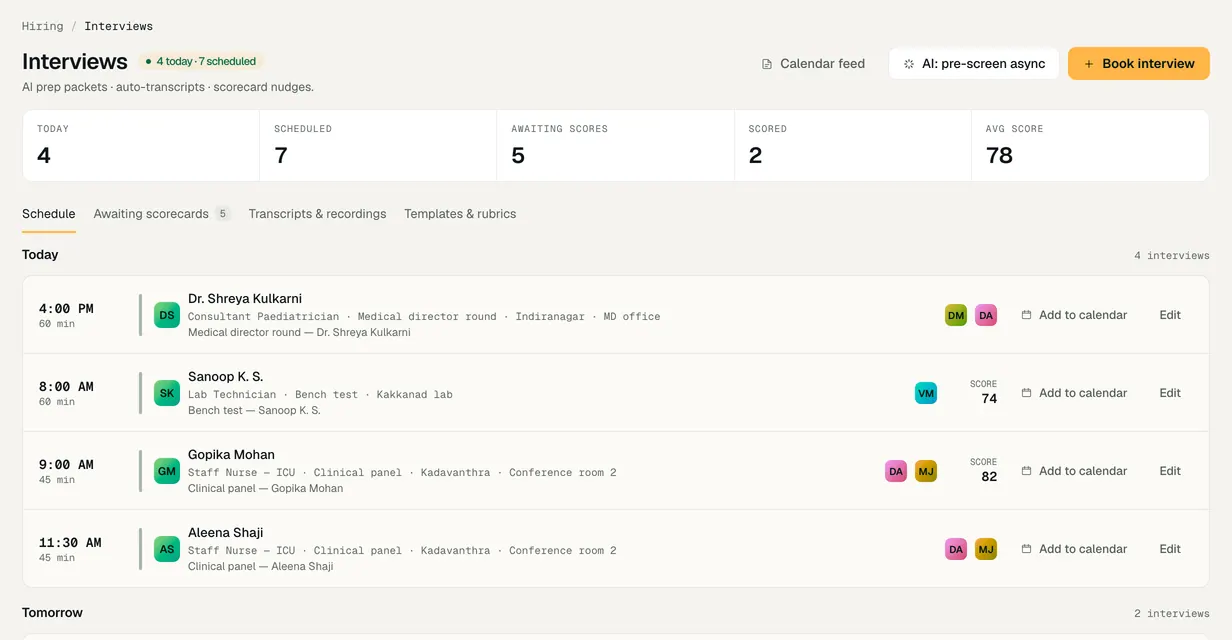Click the count badge 5 on Awaiting scorecards
The width and height of the screenshot is (1232, 640).
pyautogui.click(x=223, y=214)
